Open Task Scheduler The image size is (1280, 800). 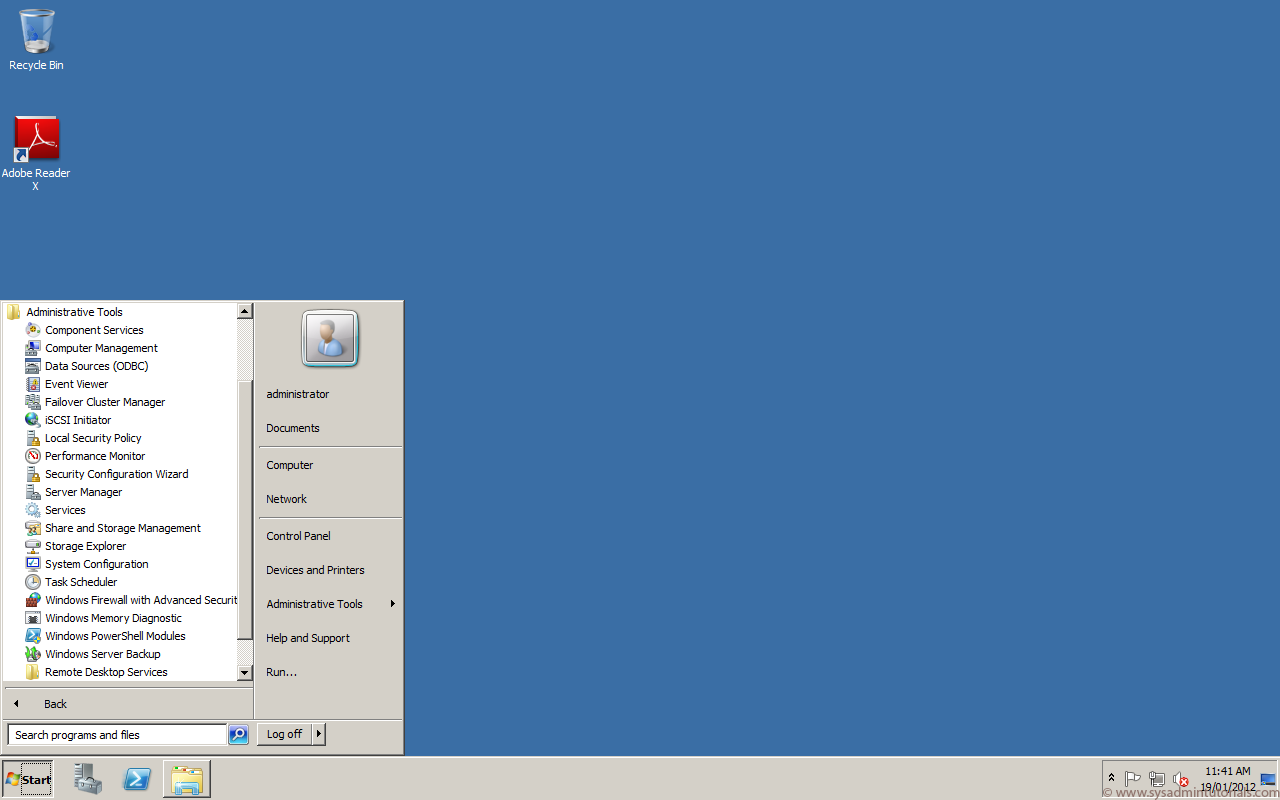tap(80, 581)
